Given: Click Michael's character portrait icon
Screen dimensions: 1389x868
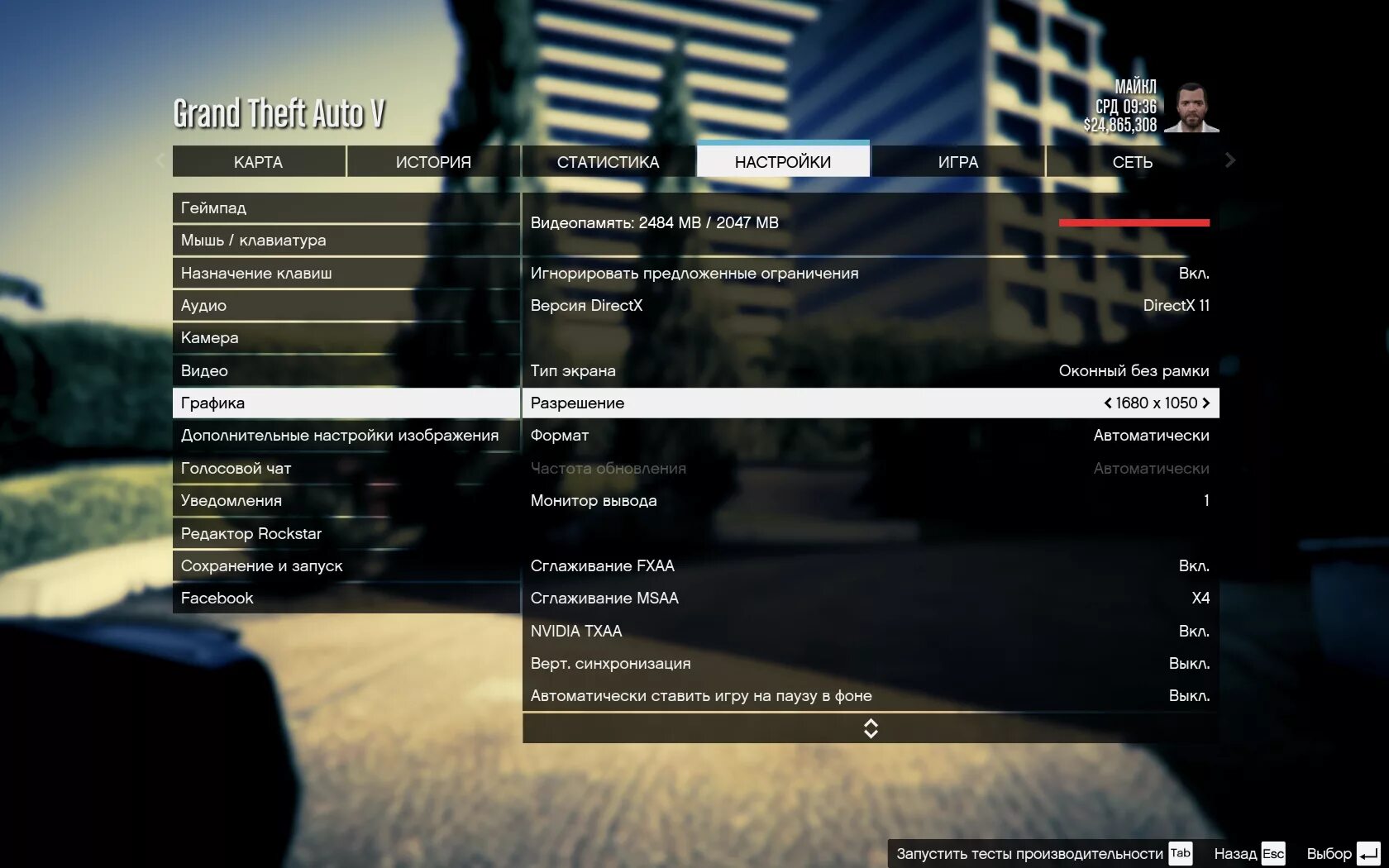Looking at the screenshot, I should tap(1193, 107).
